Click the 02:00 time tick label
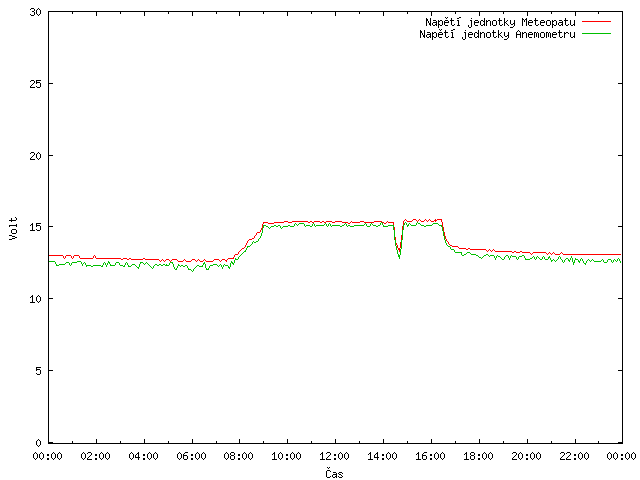640x480 pixels. pyautogui.click(x=96, y=456)
